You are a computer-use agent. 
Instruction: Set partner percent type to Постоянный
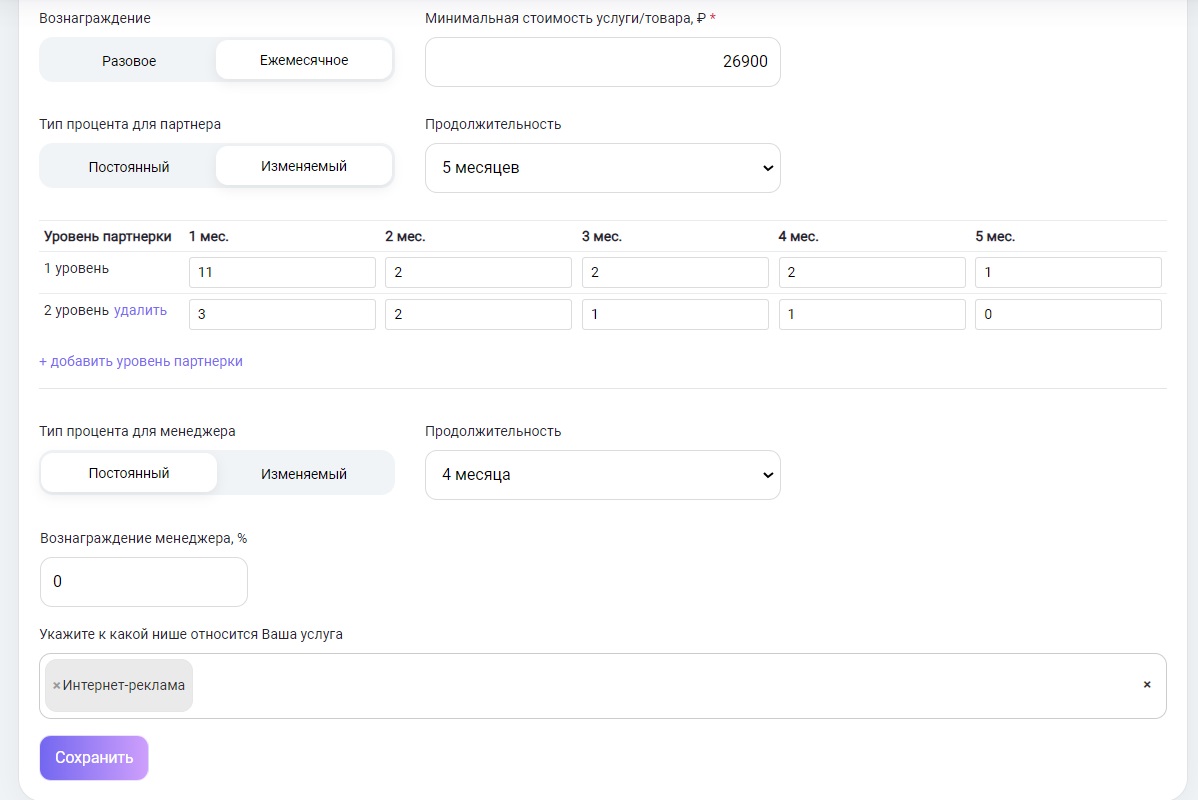(129, 167)
